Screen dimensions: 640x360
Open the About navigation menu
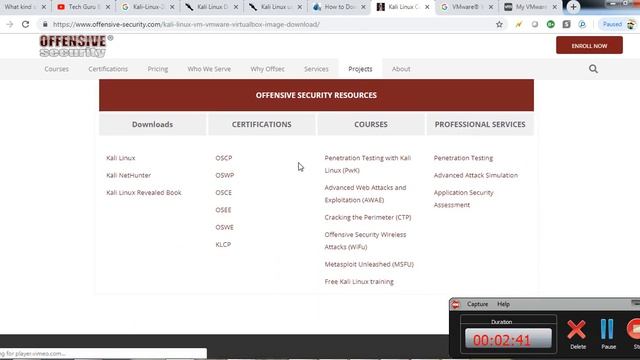click(401, 69)
